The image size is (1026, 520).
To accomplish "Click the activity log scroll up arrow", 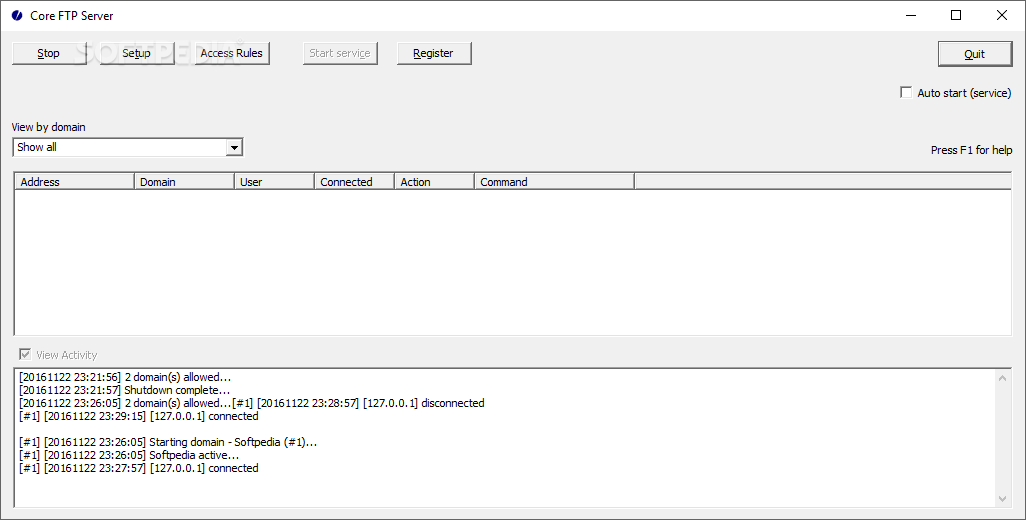I will click(x=1002, y=378).
